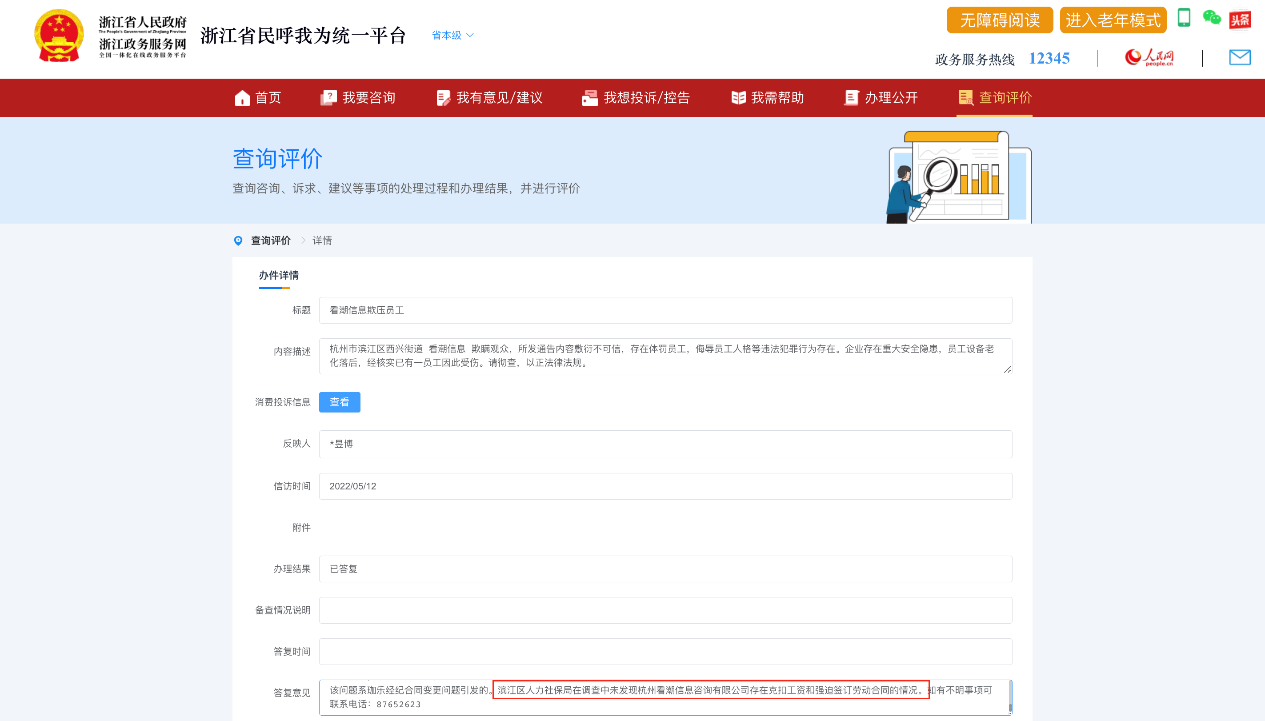This screenshot has height=721, width=1265.
Task: Open the blue mail envelope icon
Action: click(1240, 58)
